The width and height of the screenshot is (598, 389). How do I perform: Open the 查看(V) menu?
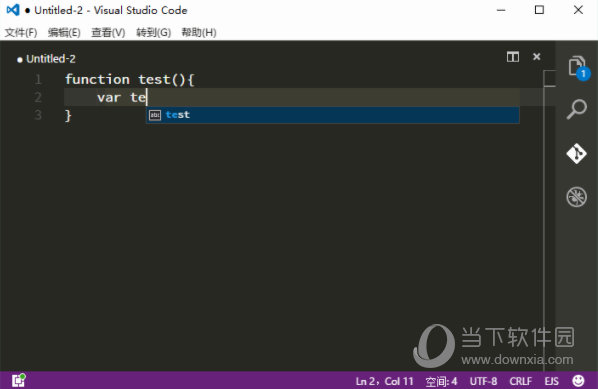[x=108, y=32]
